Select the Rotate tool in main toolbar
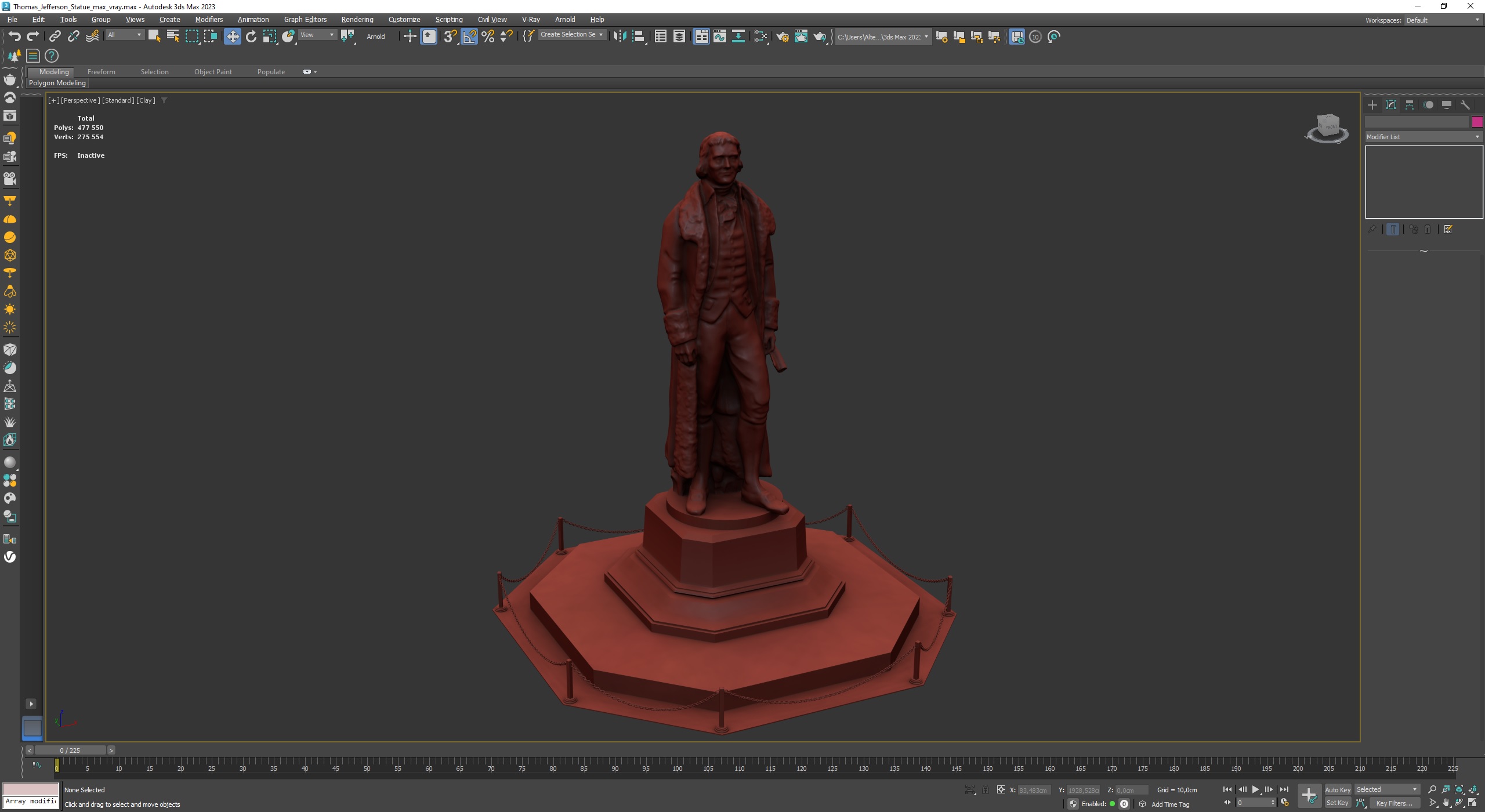This screenshot has height=812, width=1485. 251,37
